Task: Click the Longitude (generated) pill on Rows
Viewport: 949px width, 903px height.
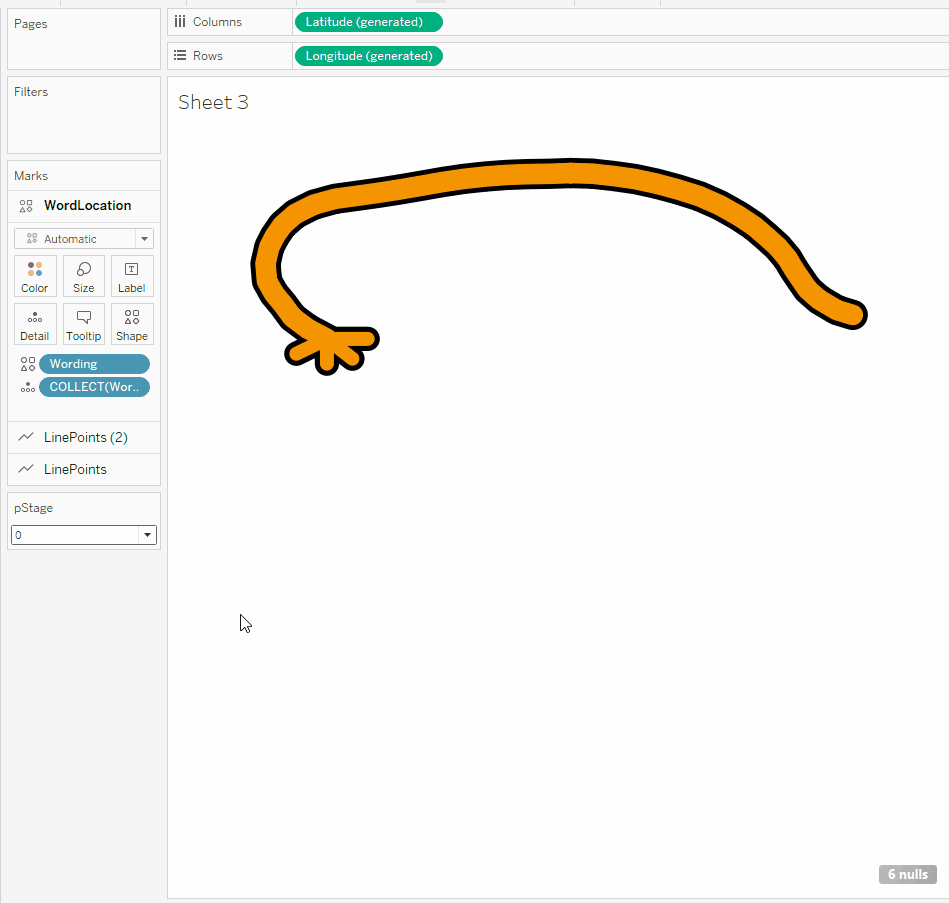Action: (x=368, y=56)
